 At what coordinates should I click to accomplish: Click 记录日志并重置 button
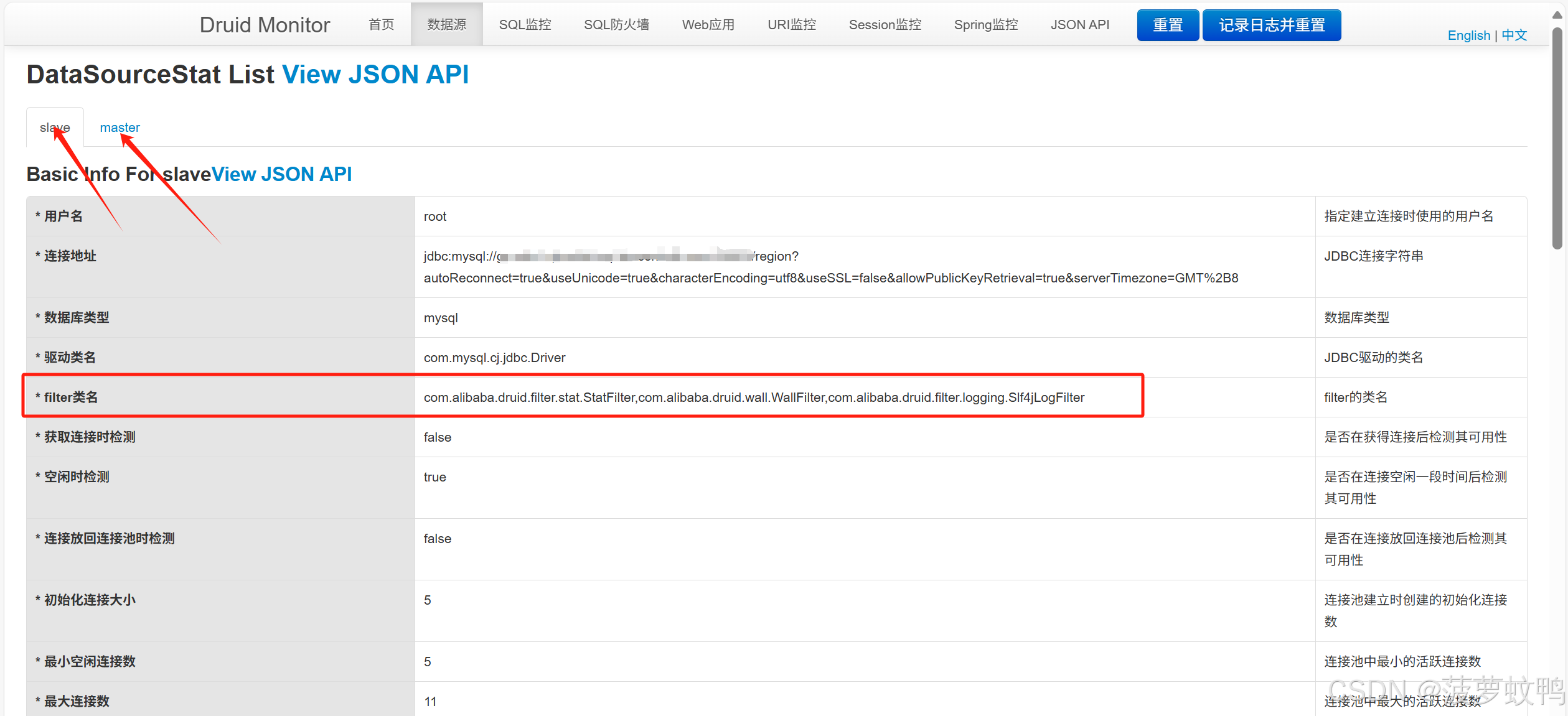1271,26
